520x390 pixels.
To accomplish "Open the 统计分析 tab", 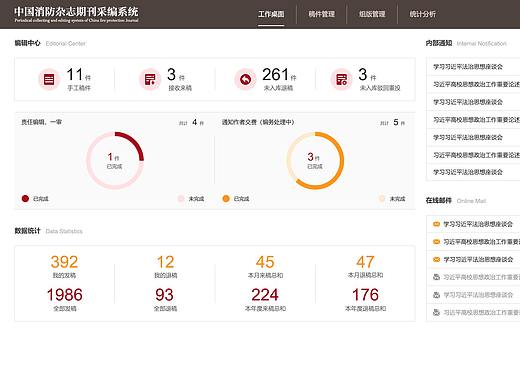I will click(x=422, y=14).
